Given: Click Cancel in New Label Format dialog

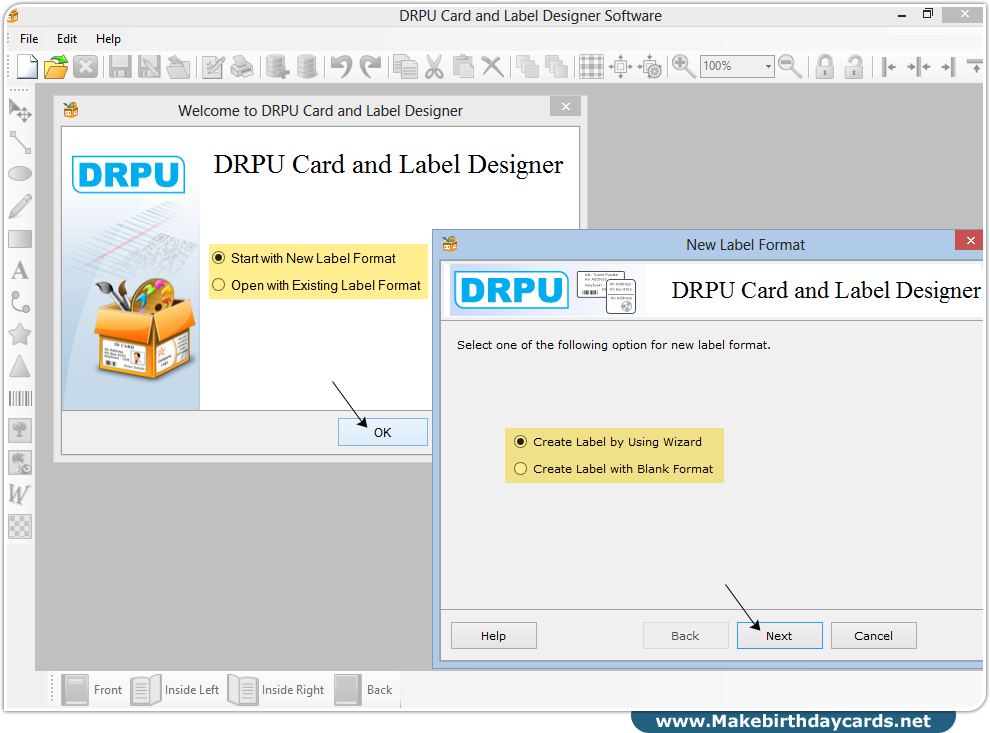Looking at the screenshot, I should click(x=874, y=636).
